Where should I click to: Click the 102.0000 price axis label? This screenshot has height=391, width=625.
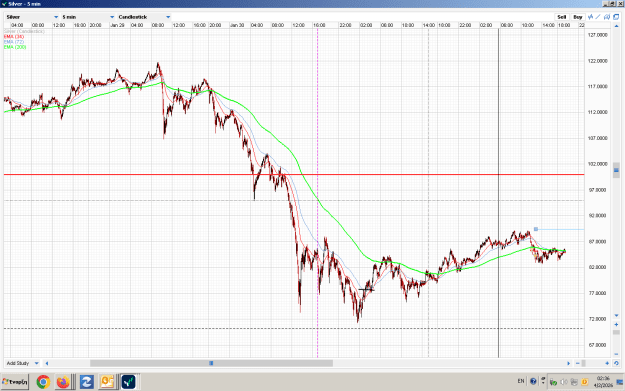(x=598, y=164)
